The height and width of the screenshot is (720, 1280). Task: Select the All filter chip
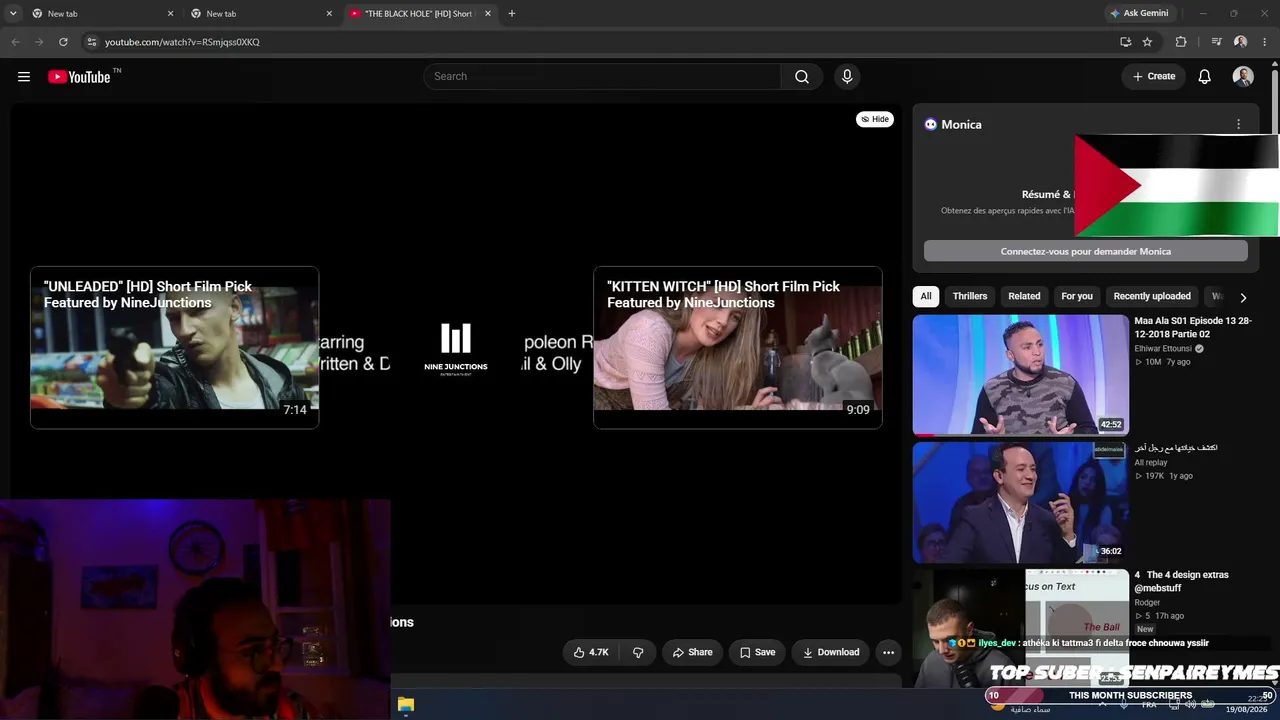point(926,297)
